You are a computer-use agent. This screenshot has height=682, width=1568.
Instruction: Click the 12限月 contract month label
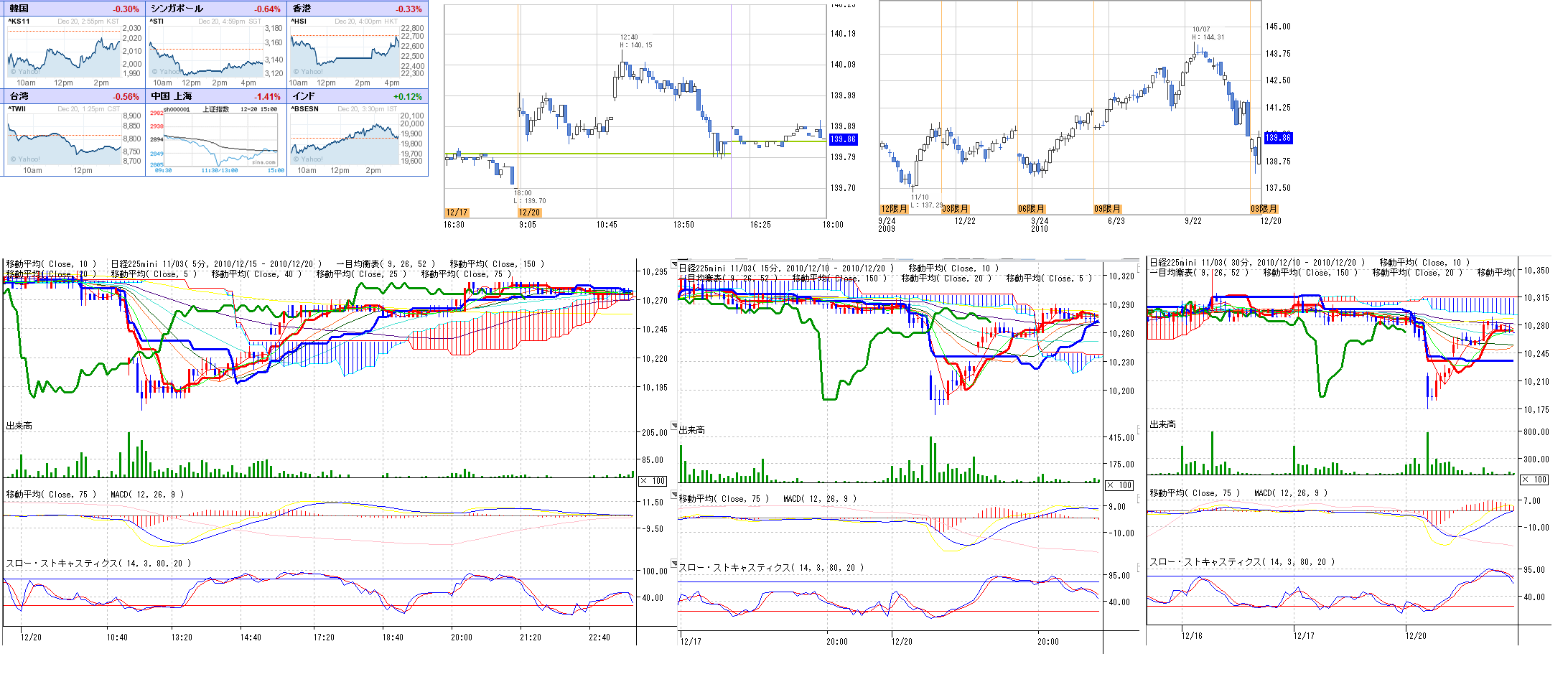click(894, 209)
